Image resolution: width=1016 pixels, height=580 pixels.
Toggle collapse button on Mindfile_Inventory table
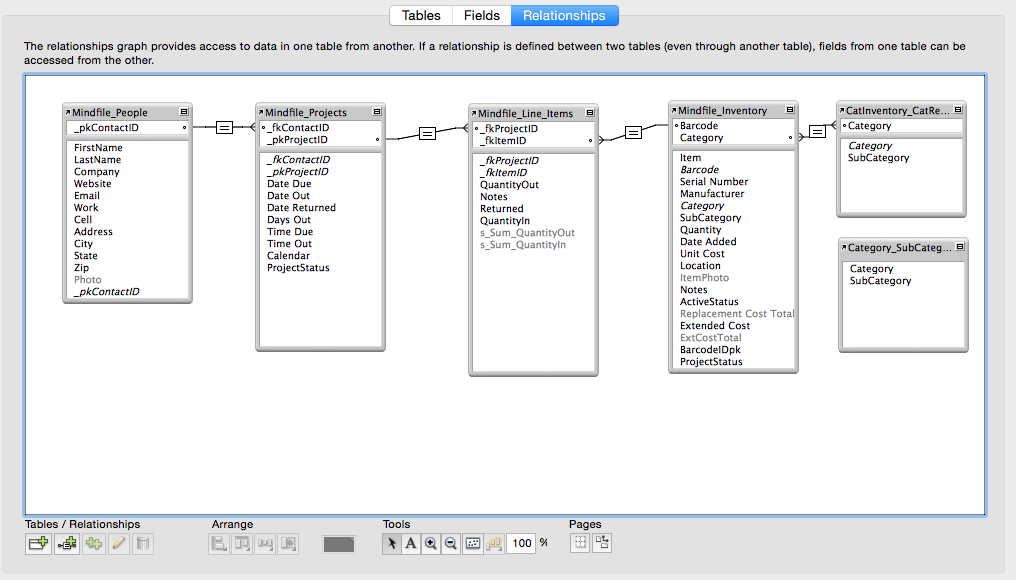pyautogui.click(x=790, y=110)
